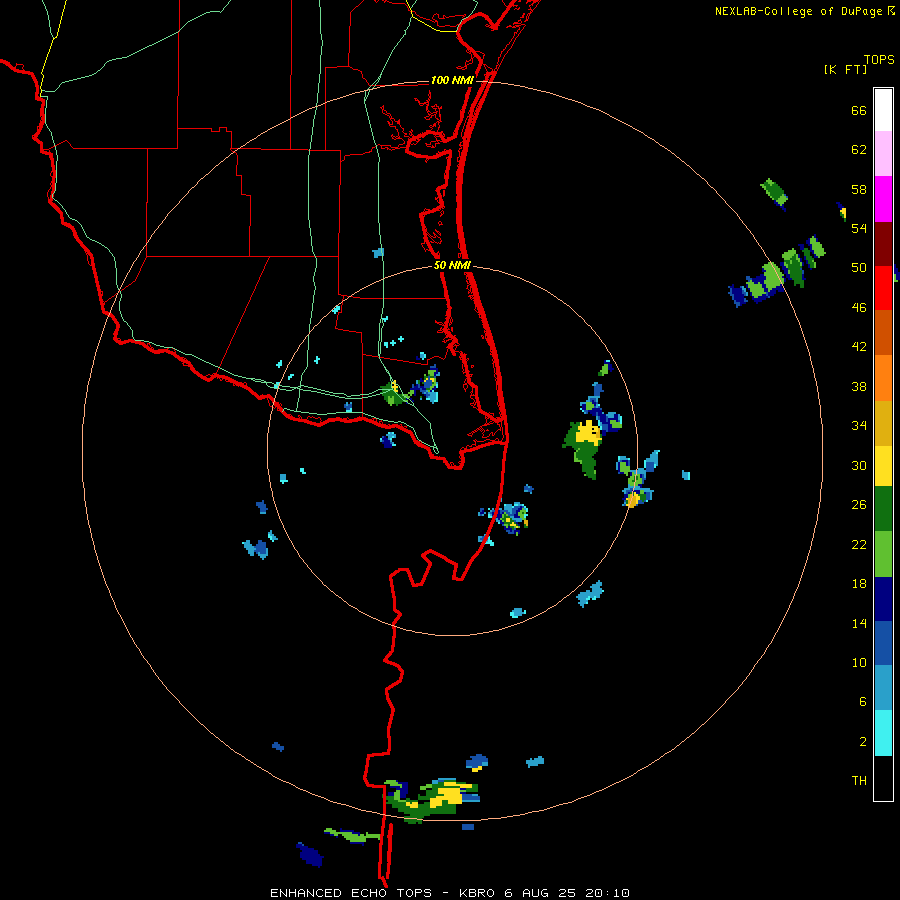Click the legend value 62
Viewport: 900px width, 900px height.
859,150
